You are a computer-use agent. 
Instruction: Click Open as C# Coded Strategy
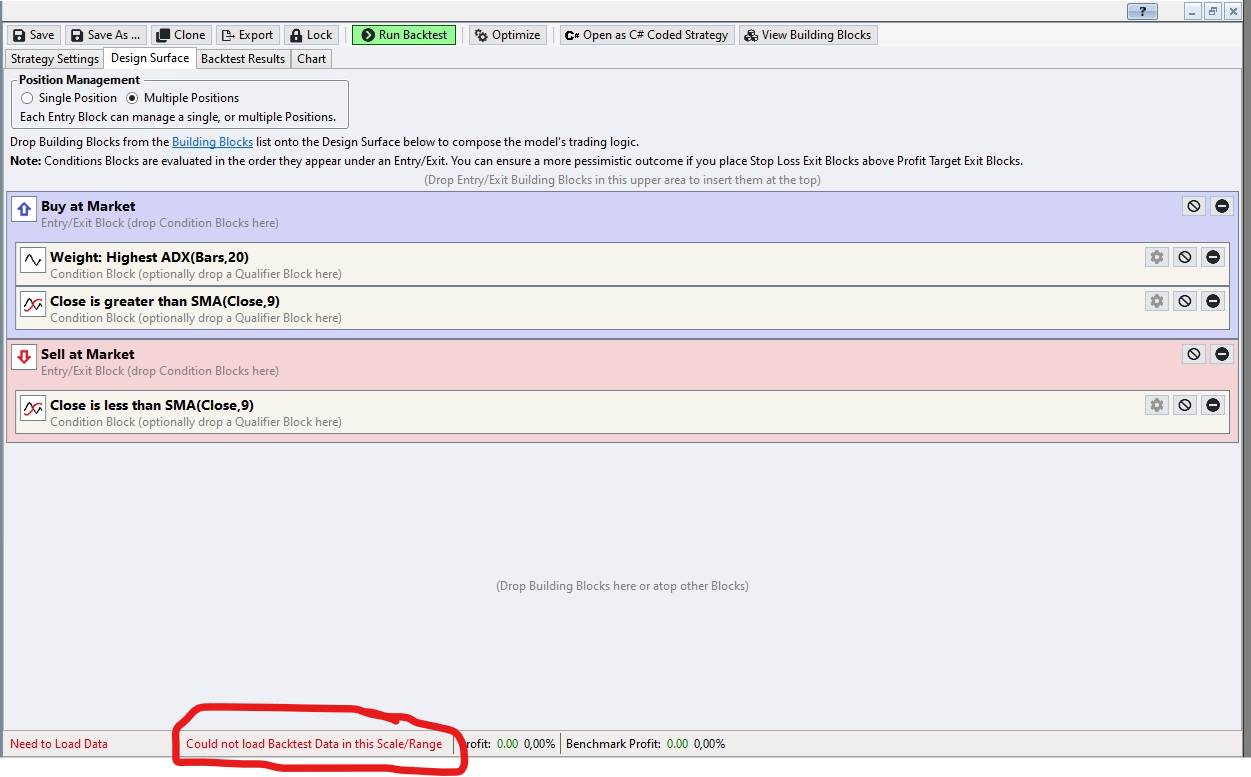(646, 35)
